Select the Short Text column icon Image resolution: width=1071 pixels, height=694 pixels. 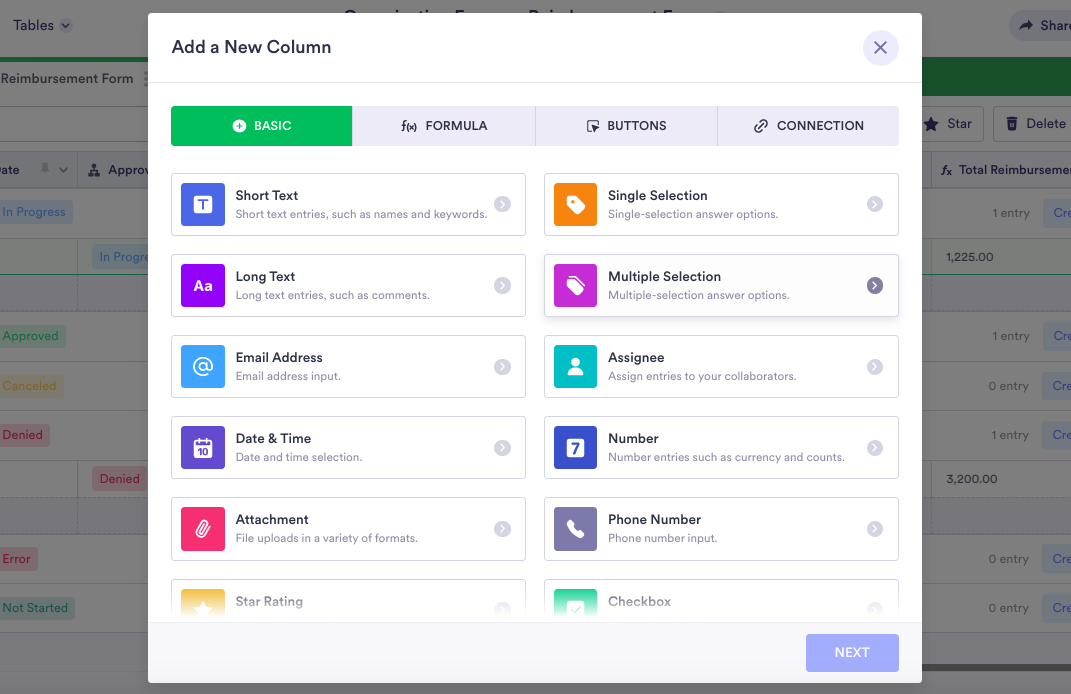[x=203, y=205]
